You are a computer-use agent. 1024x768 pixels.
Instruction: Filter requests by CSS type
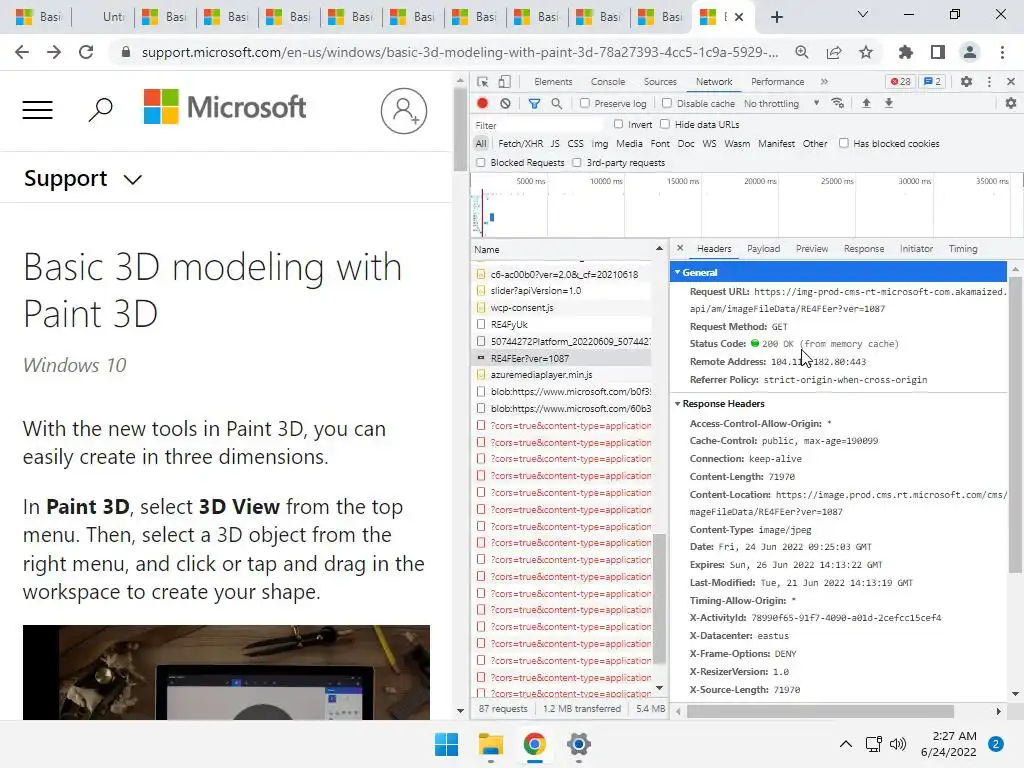coord(575,144)
